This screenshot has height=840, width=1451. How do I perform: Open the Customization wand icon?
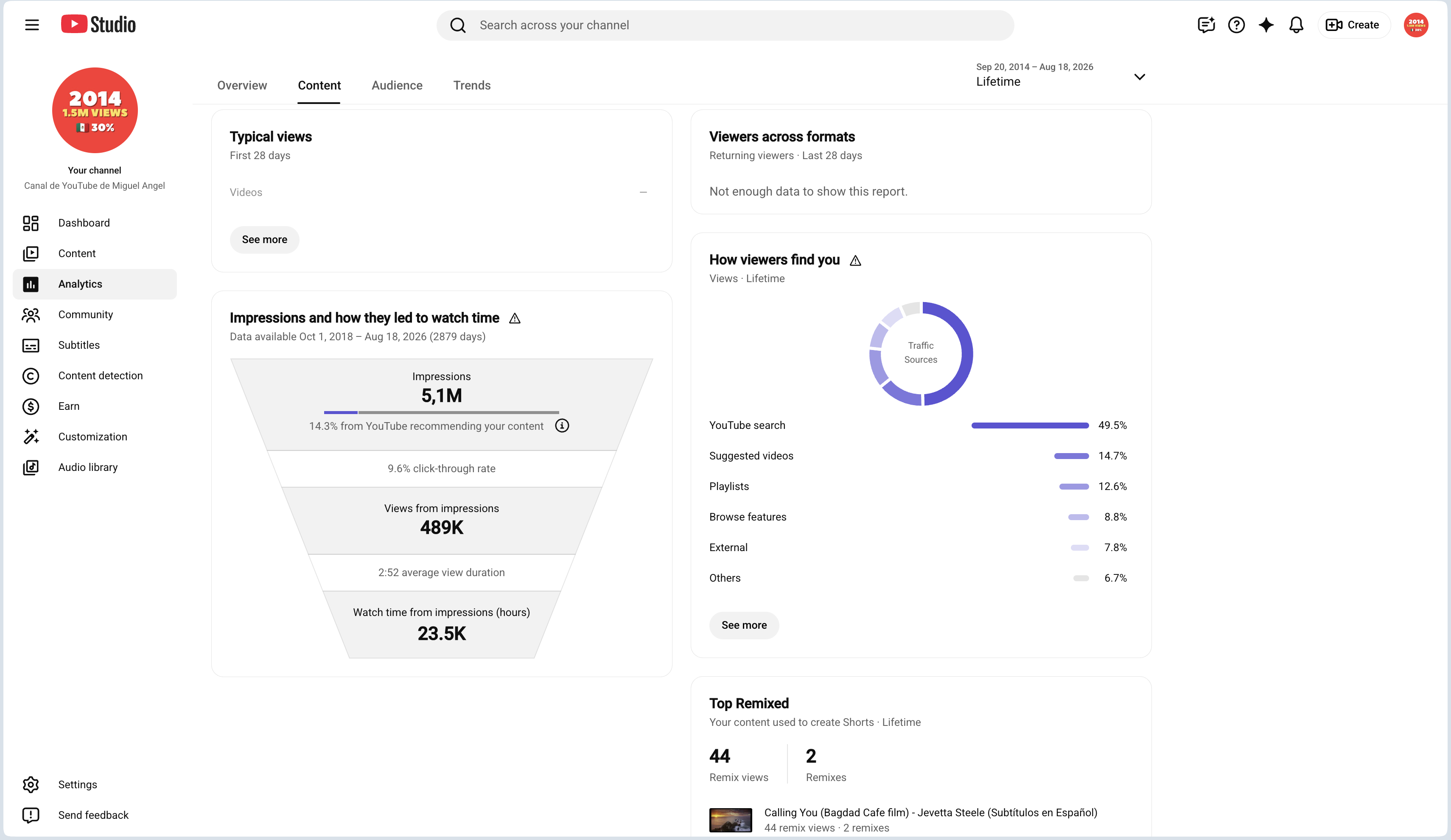(31, 437)
